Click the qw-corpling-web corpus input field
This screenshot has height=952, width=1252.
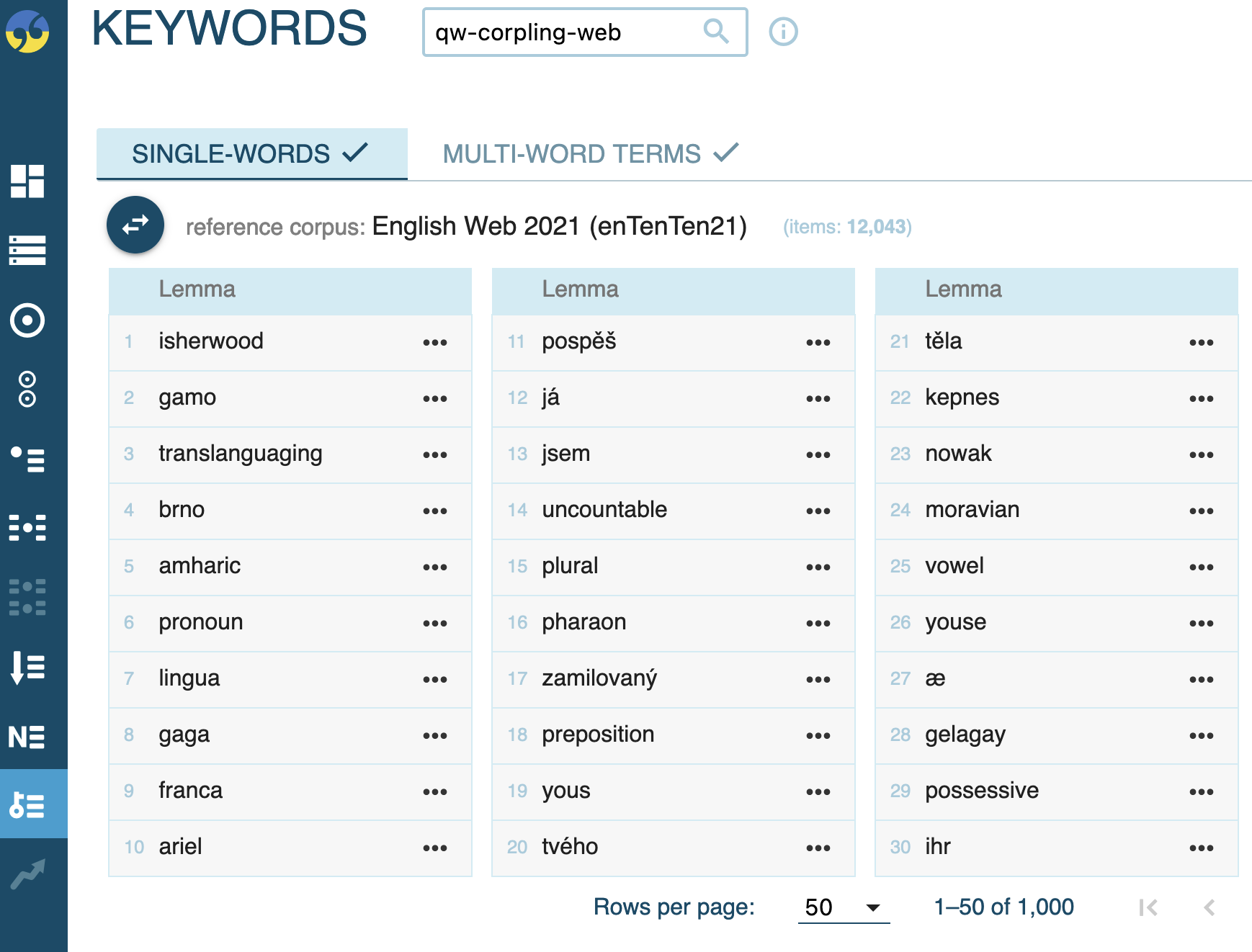[x=562, y=32]
